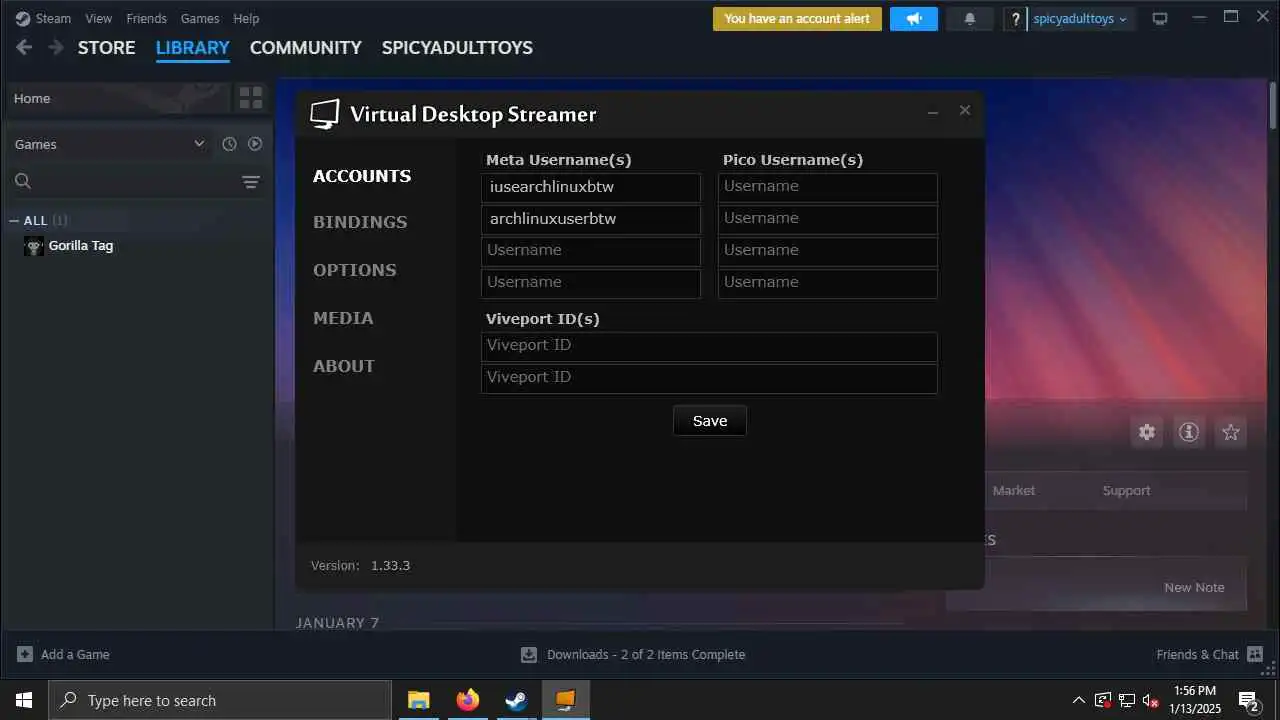Viewport: 1280px width, 720px height.
Task: Click the first Viveport ID field
Action: [709, 346]
